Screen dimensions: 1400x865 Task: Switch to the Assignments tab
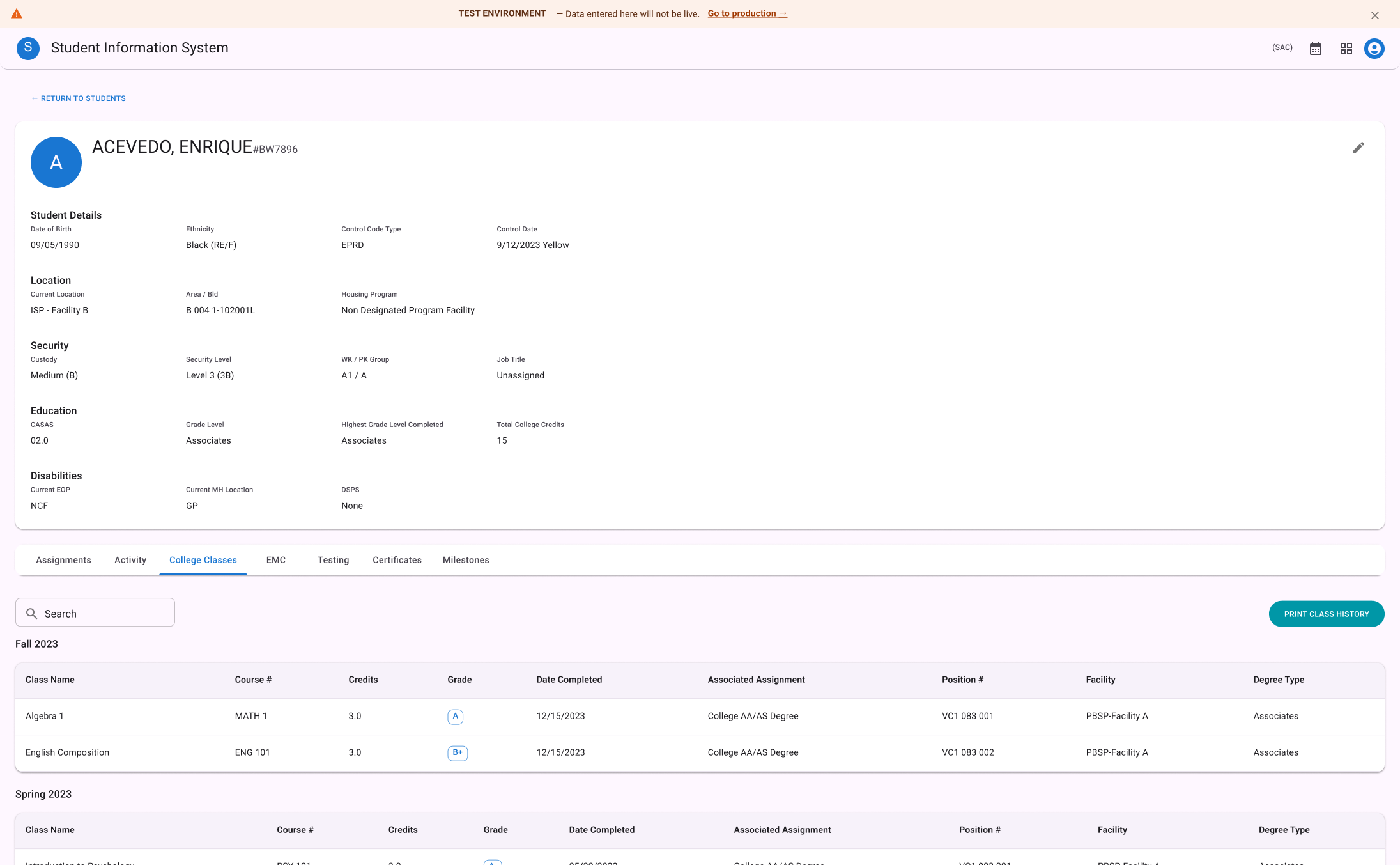(x=63, y=560)
